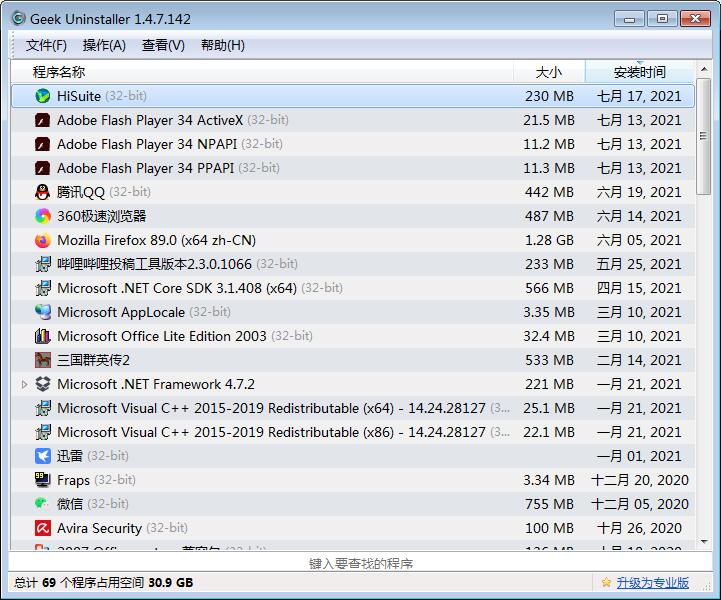
Task: Click the Tencent QQ penguin icon
Action: tap(43, 192)
